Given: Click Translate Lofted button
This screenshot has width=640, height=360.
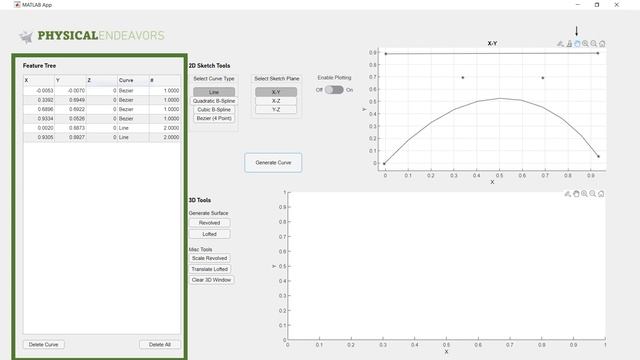Looking at the screenshot, I should click(209, 269).
